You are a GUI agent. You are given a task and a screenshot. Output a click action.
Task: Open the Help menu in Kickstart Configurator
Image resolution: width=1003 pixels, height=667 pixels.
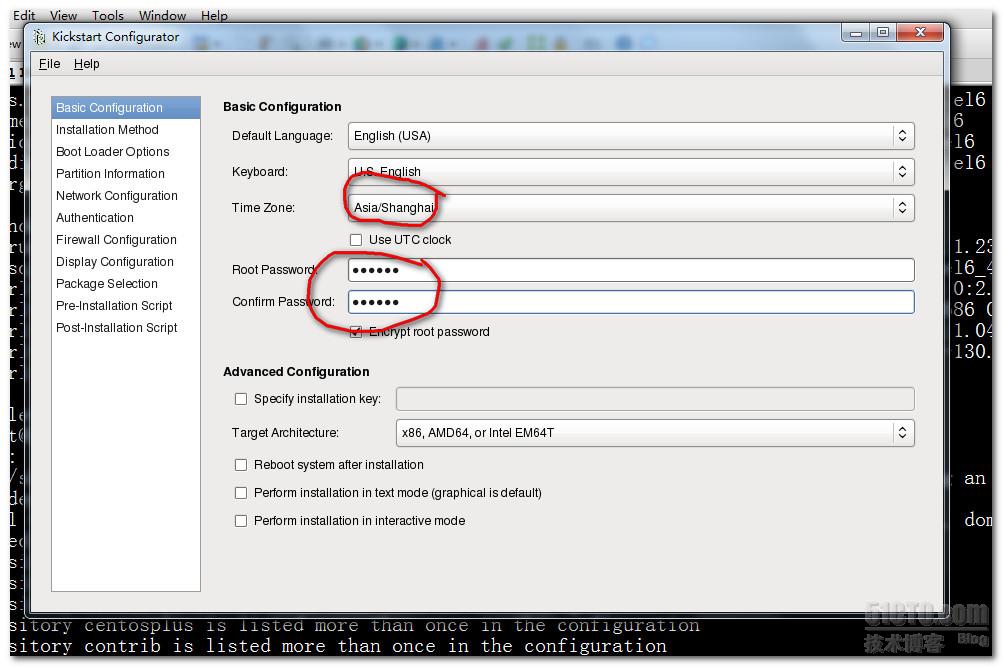click(86, 64)
